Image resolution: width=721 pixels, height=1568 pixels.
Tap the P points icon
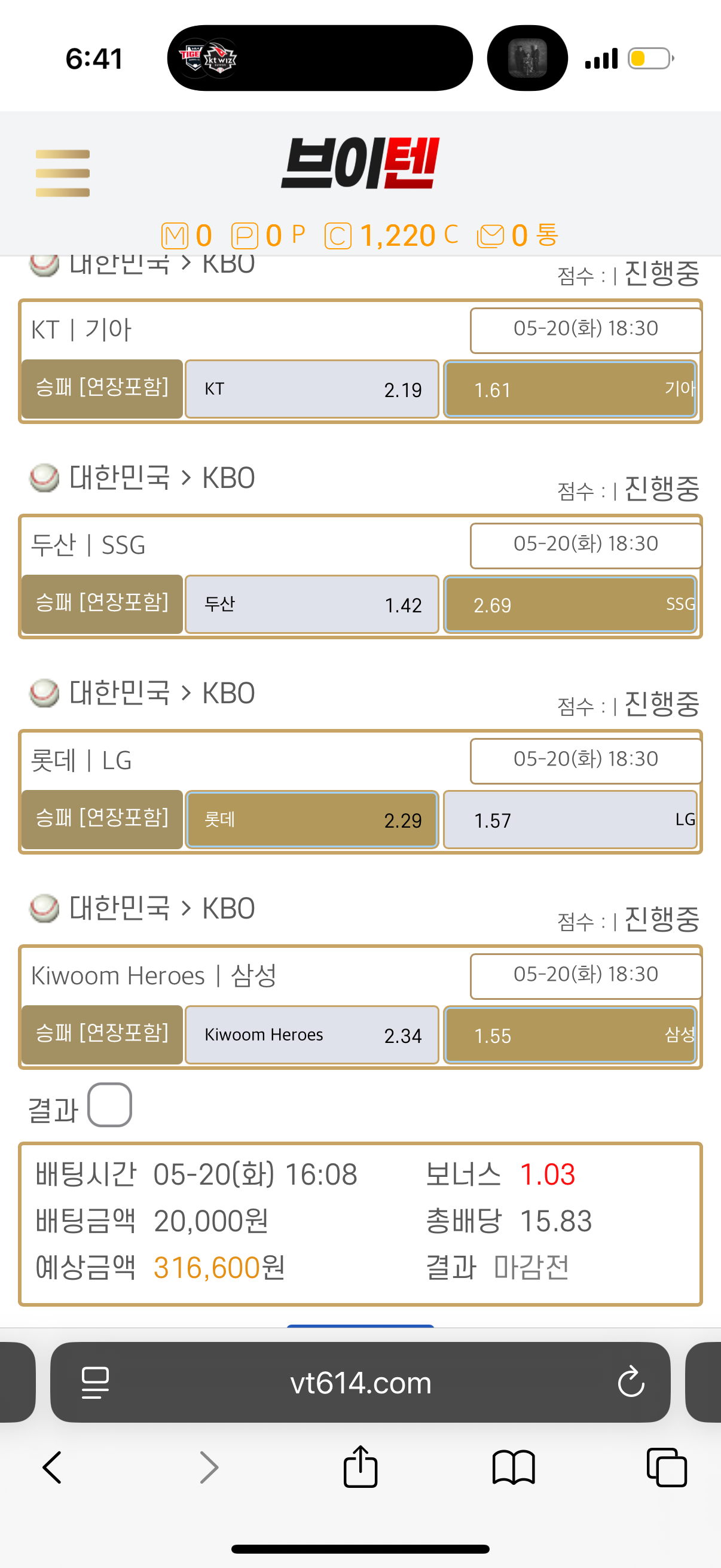coord(245,236)
